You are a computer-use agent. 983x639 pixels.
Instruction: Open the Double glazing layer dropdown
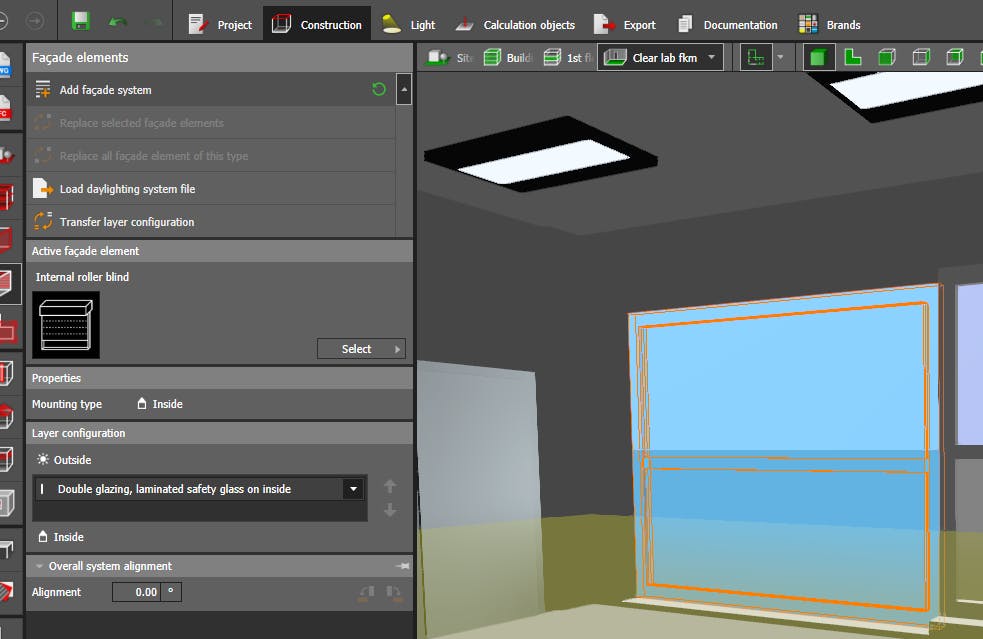click(354, 488)
